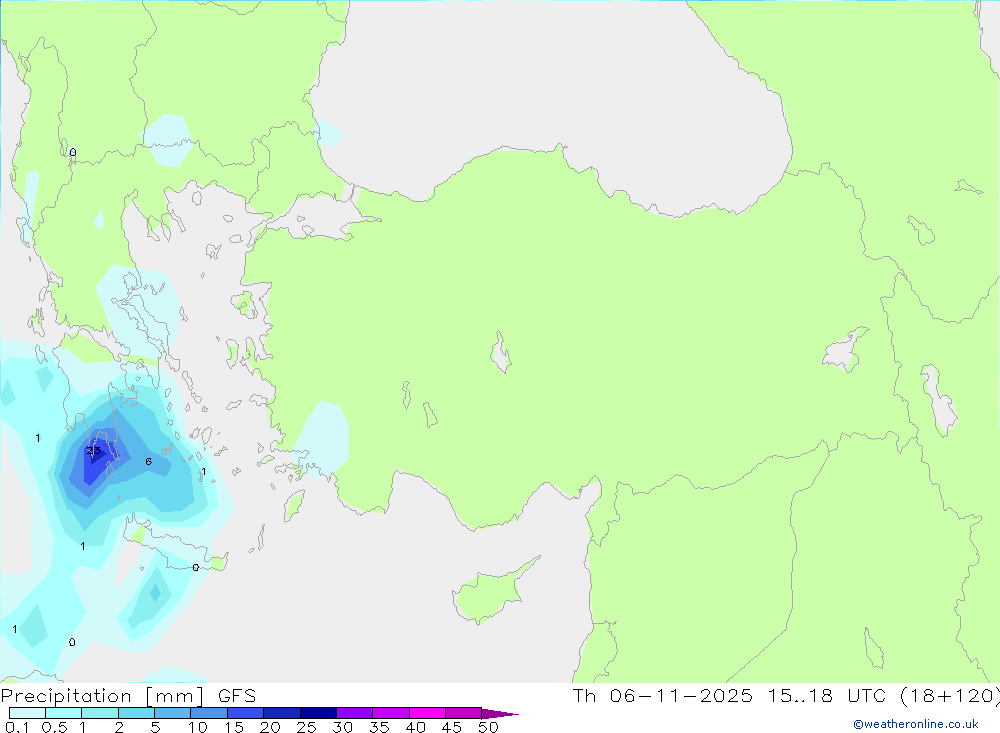Pick the 10–15 mm legend color box
The height and width of the screenshot is (733, 1000).
(x=209, y=713)
